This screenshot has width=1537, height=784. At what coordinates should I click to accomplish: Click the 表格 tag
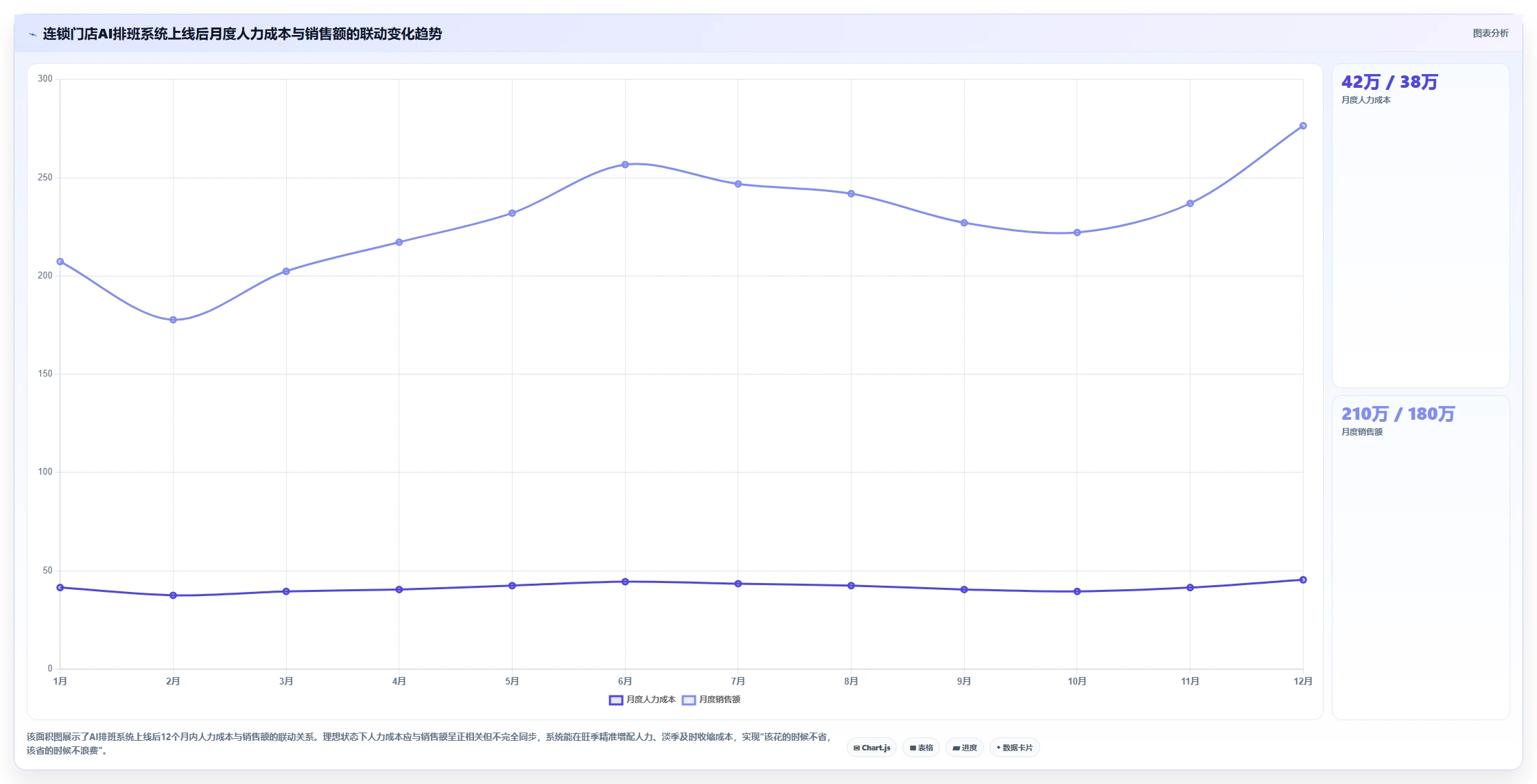pyautogui.click(x=921, y=748)
